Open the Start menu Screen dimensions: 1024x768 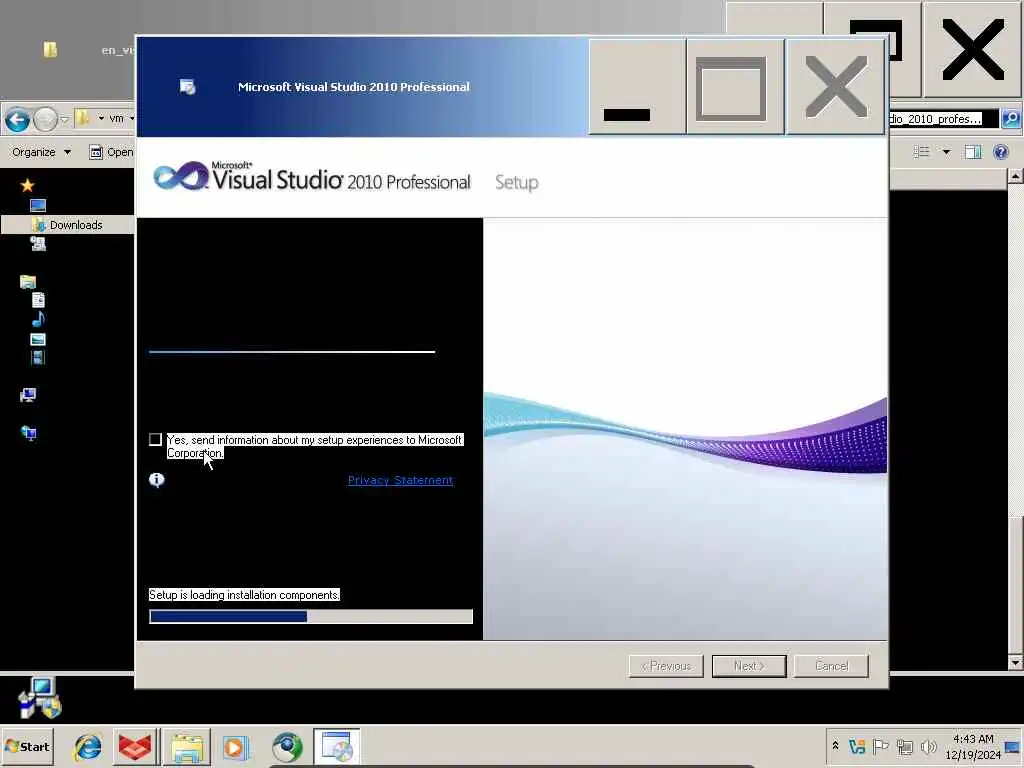click(x=27, y=746)
